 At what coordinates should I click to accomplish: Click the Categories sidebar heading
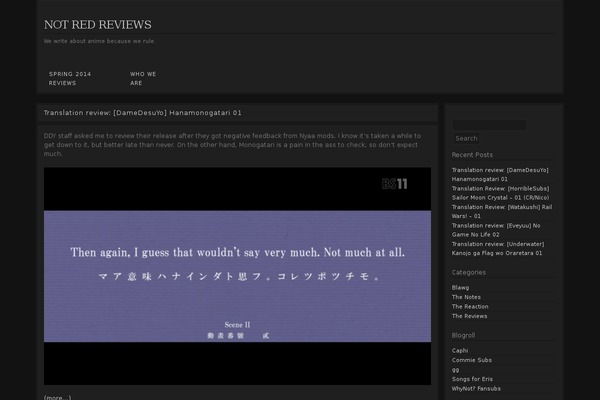(469, 272)
